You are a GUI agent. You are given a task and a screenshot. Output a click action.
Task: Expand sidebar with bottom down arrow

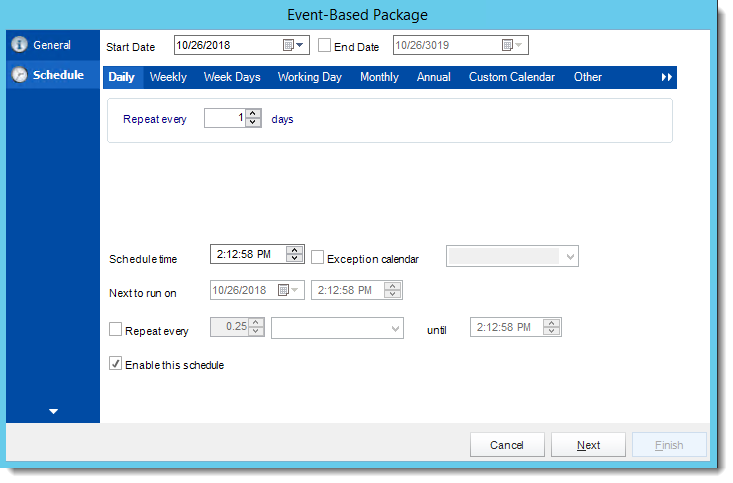53,411
